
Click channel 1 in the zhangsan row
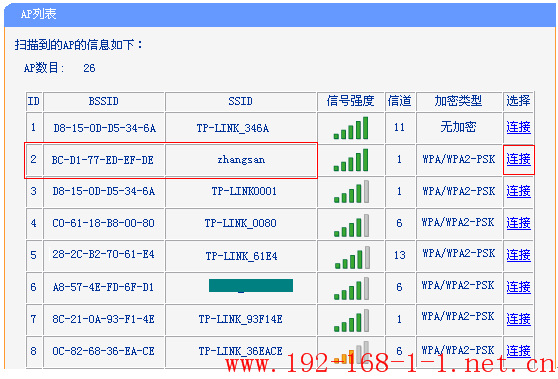399,159
